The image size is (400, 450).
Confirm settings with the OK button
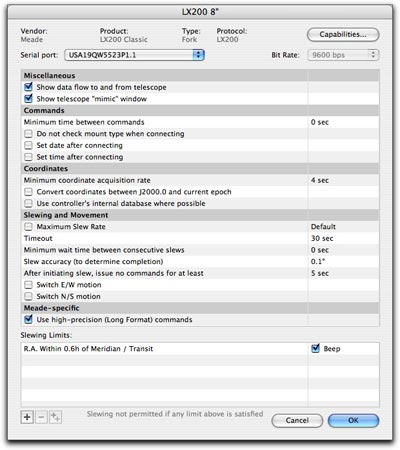pyautogui.click(x=353, y=421)
